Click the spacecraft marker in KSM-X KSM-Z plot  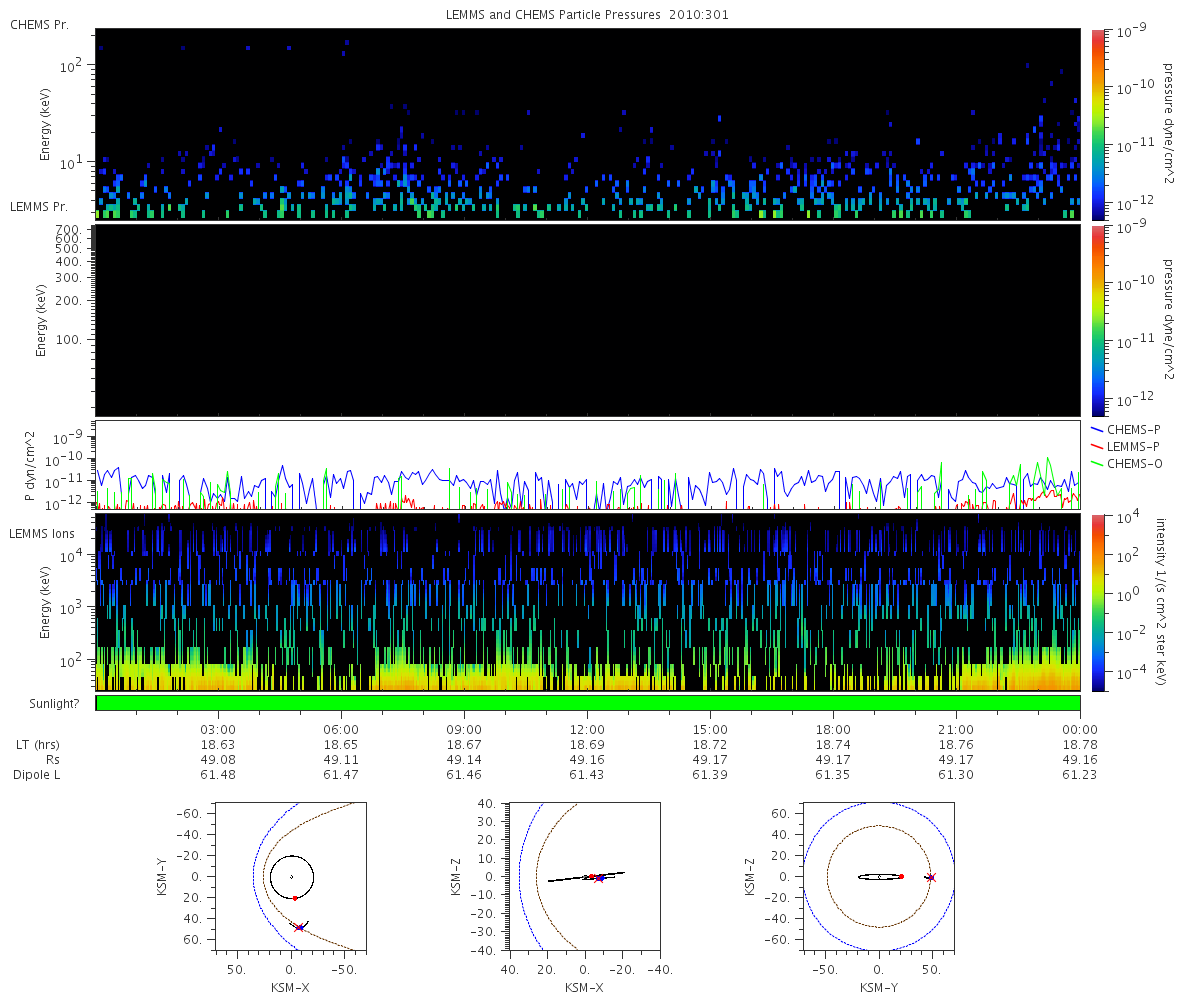(598, 878)
